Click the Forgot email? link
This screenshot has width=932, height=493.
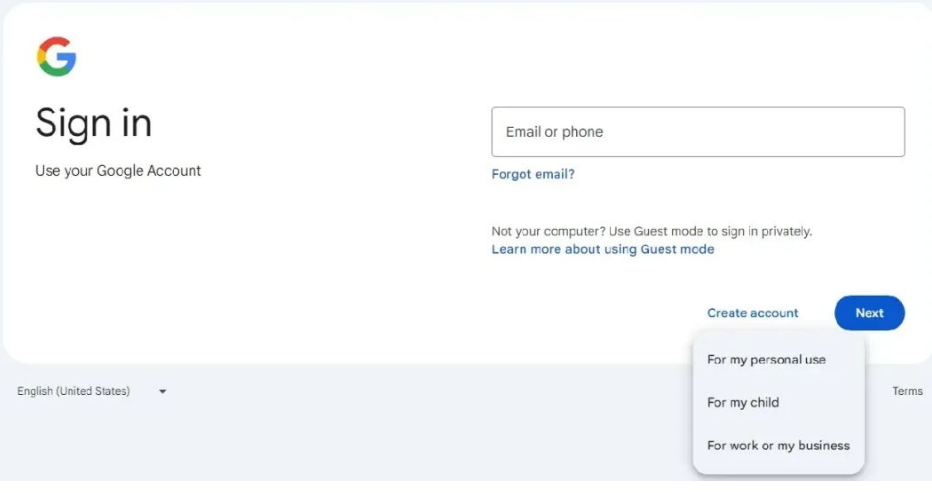pos(533,174)
